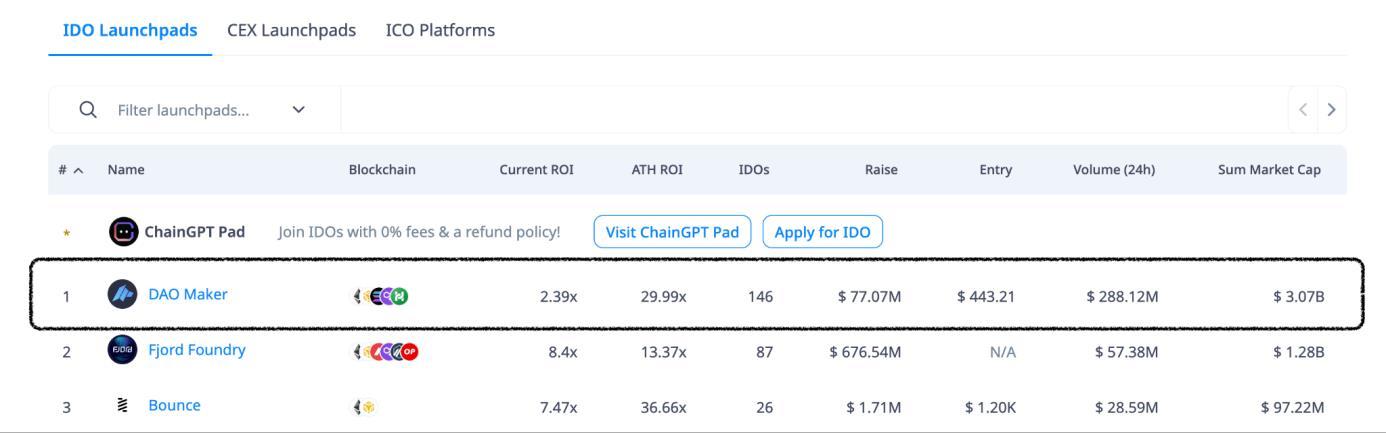Select the IDO Launchpads tab
This screenshot has width=1386, height=433.
pyautogui.click(x=130, y=30)
